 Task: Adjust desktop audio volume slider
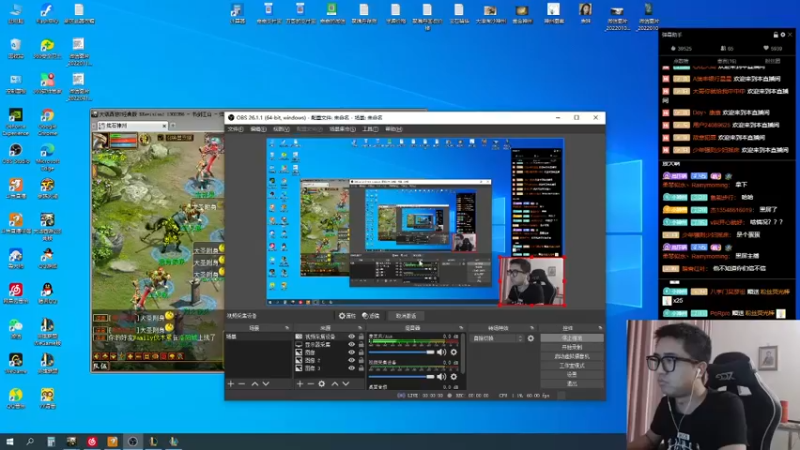402,352
